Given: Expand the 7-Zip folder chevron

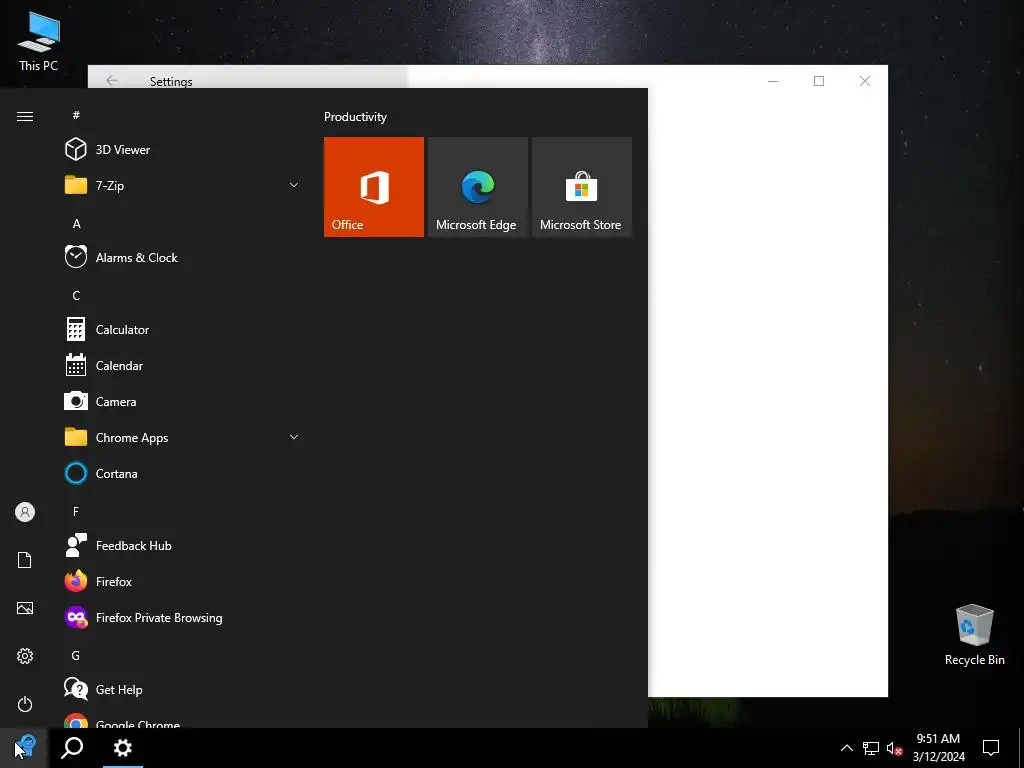Looking at the screenshot, I should click(x=294, y=185).
